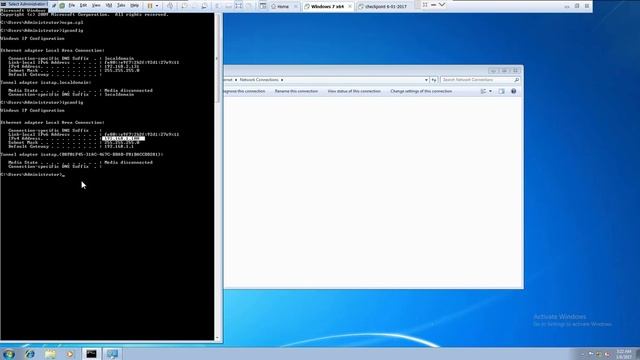
Task: Change your view icon in Network Connections
Action: pyautogui.click(x=483, y=91)
